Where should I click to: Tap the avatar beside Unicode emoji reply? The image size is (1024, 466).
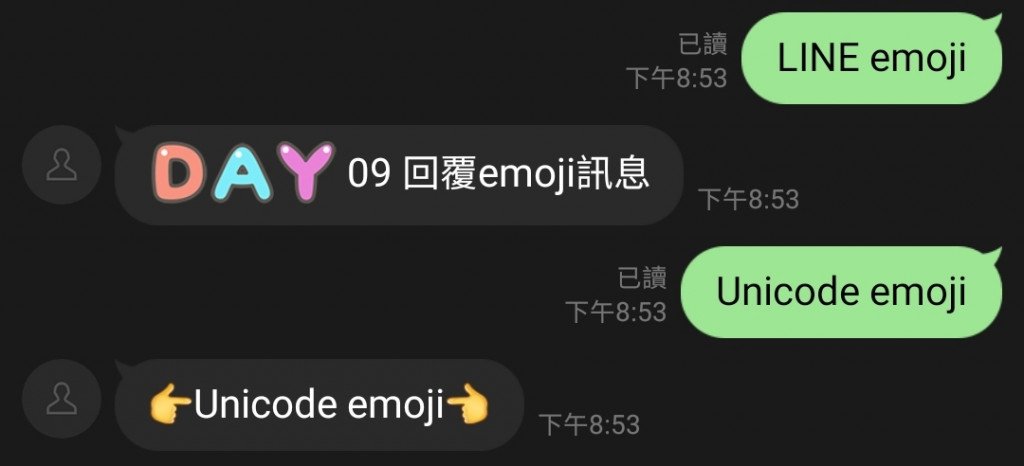tap(61, 398)
